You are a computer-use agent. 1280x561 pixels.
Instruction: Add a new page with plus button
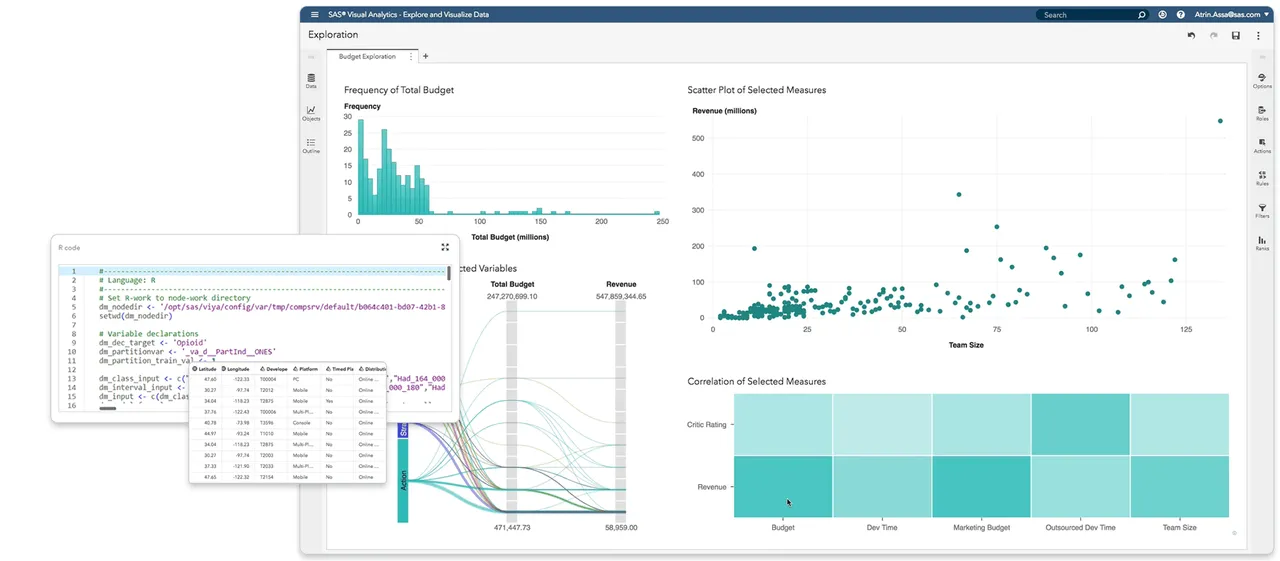coord(425,57)
